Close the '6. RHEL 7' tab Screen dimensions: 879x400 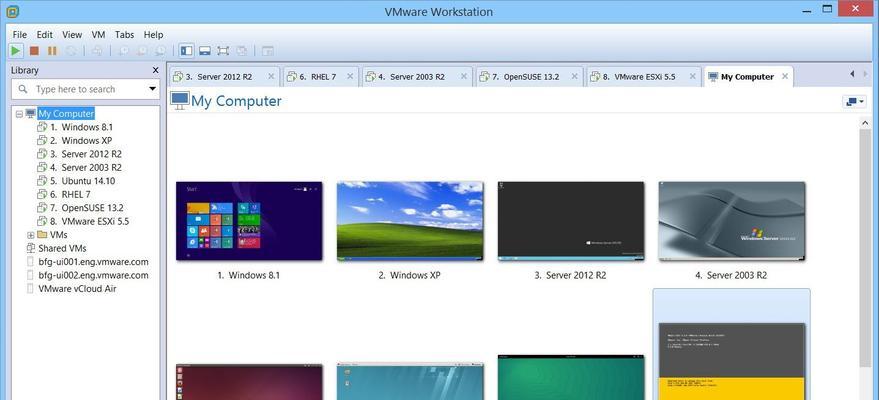[x=350, y=76]
